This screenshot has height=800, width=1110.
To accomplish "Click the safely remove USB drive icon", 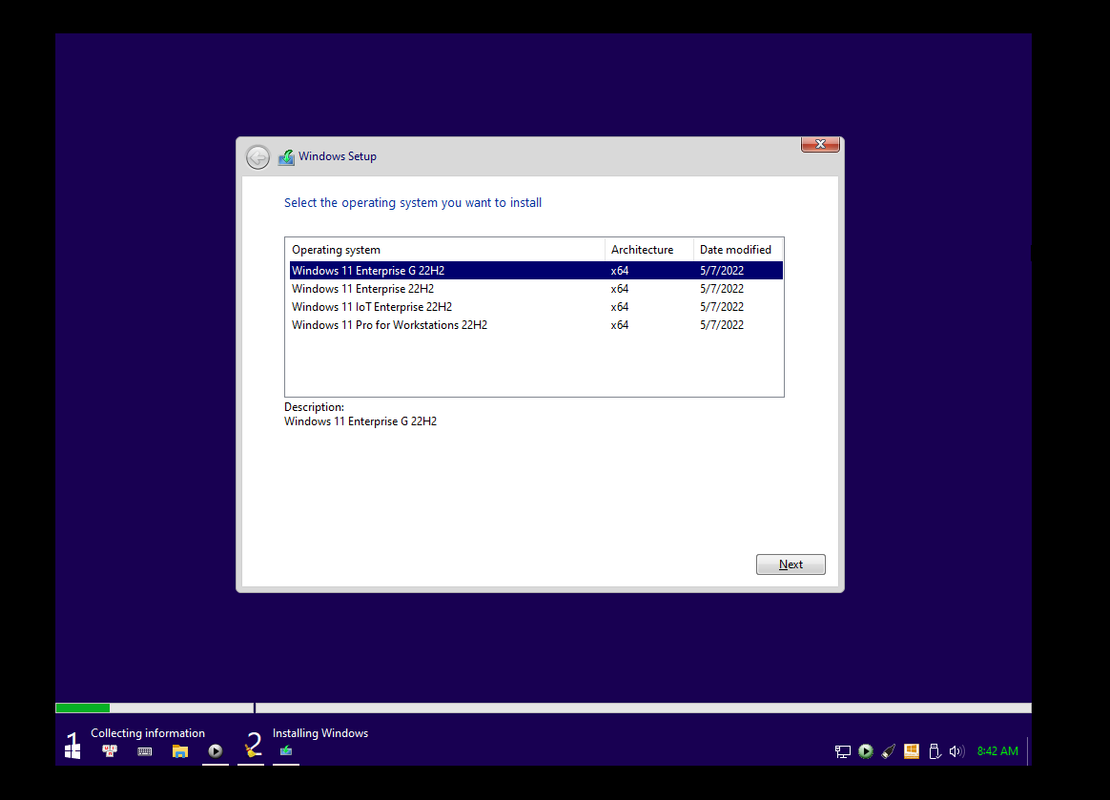I will tap(934, 751).
